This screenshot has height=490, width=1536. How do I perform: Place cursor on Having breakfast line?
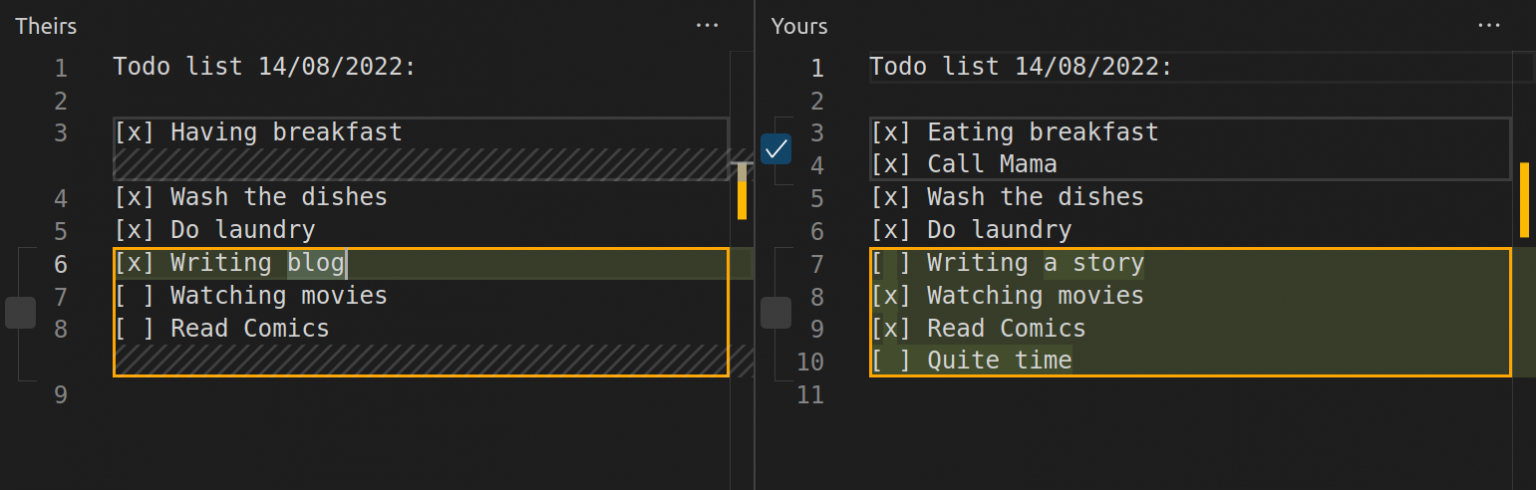point(286,132)
